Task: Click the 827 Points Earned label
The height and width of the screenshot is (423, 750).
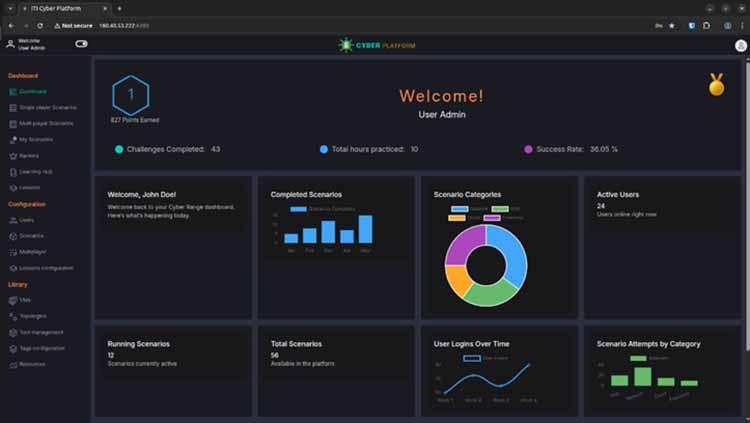Action: tap(135, 120)
